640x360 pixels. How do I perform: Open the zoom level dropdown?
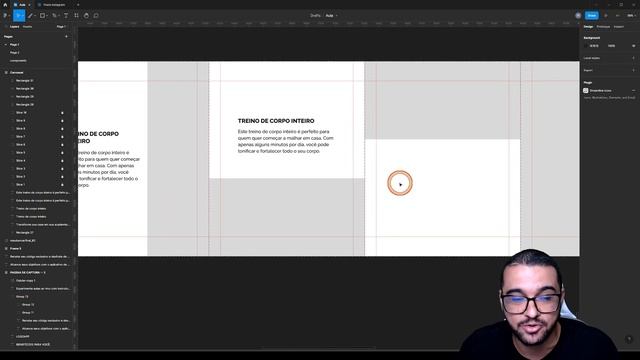click(631, 16)
